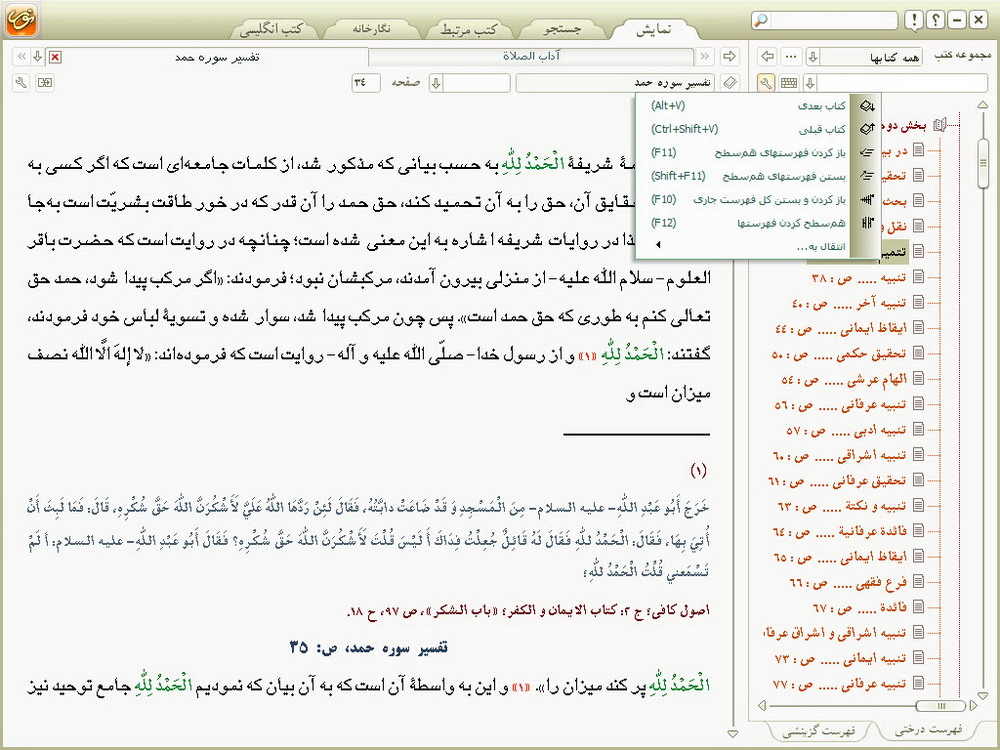Click the document icon for تنبيه آخر page 40
Image resolution: width=1000 pixels, height=750 pixels.
(x=918, y=302)
